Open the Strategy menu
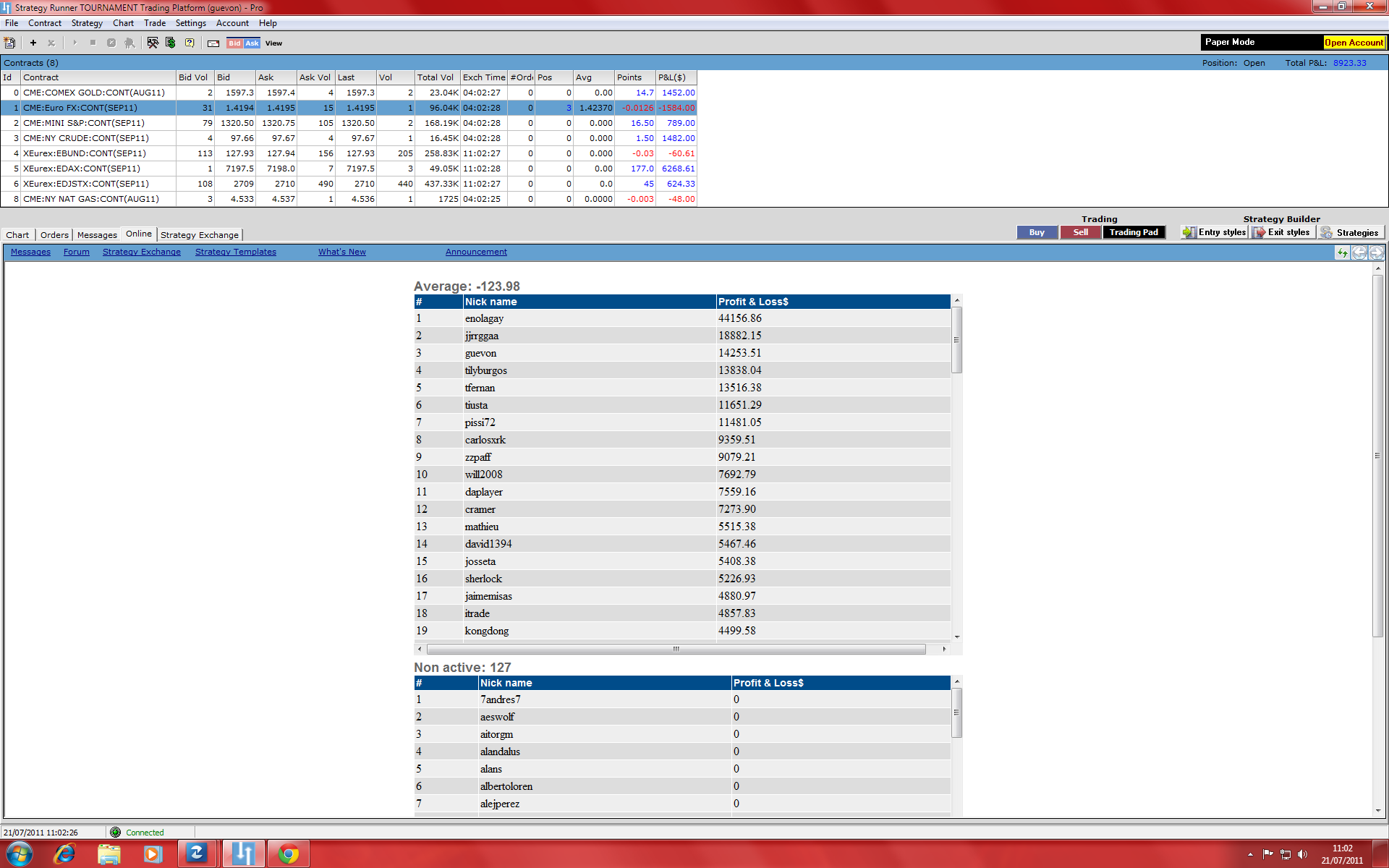1389x868 pixels. (x=87, y=23)
